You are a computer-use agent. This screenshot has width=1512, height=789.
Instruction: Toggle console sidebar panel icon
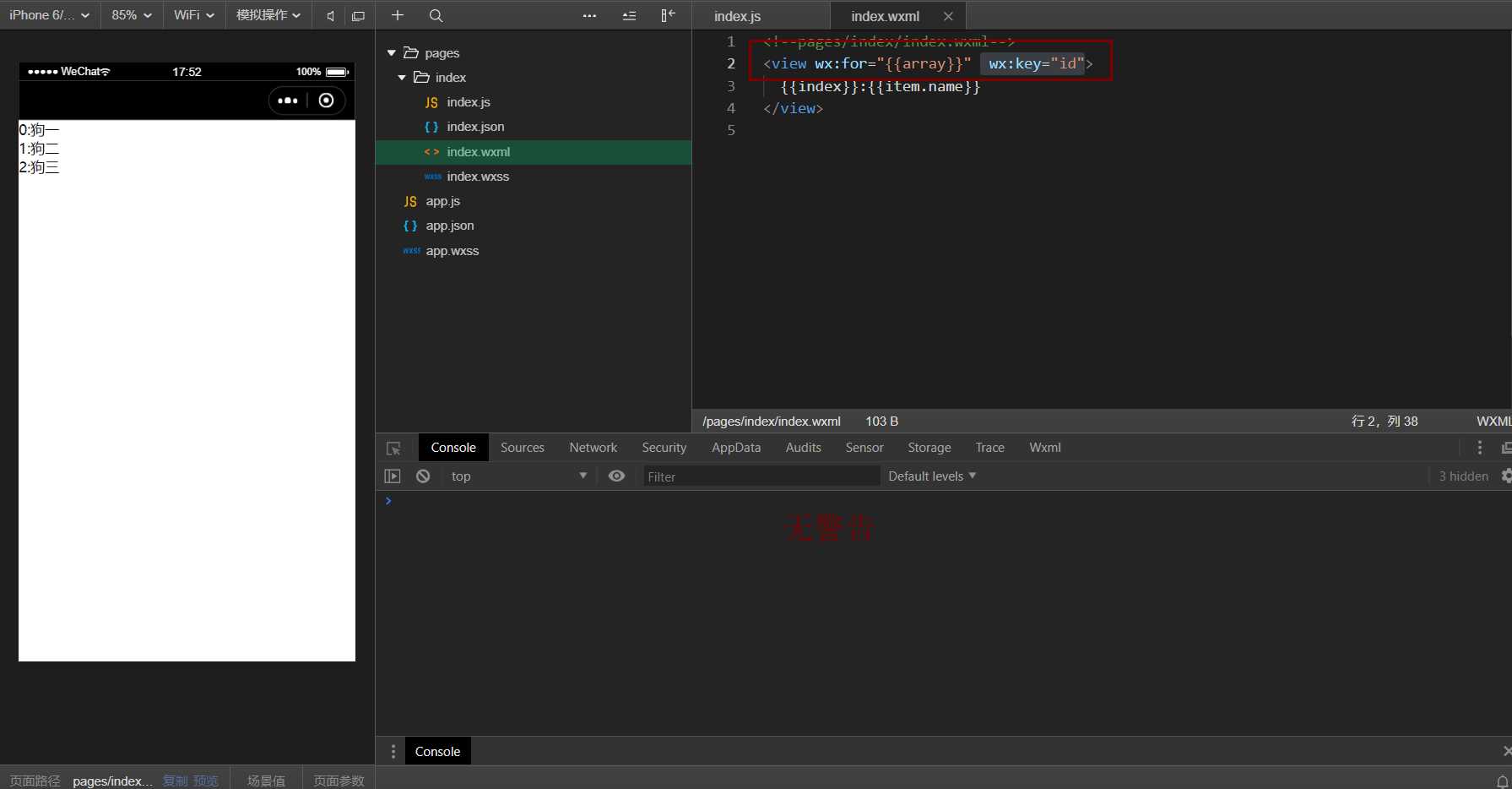(x=393, y=476)
